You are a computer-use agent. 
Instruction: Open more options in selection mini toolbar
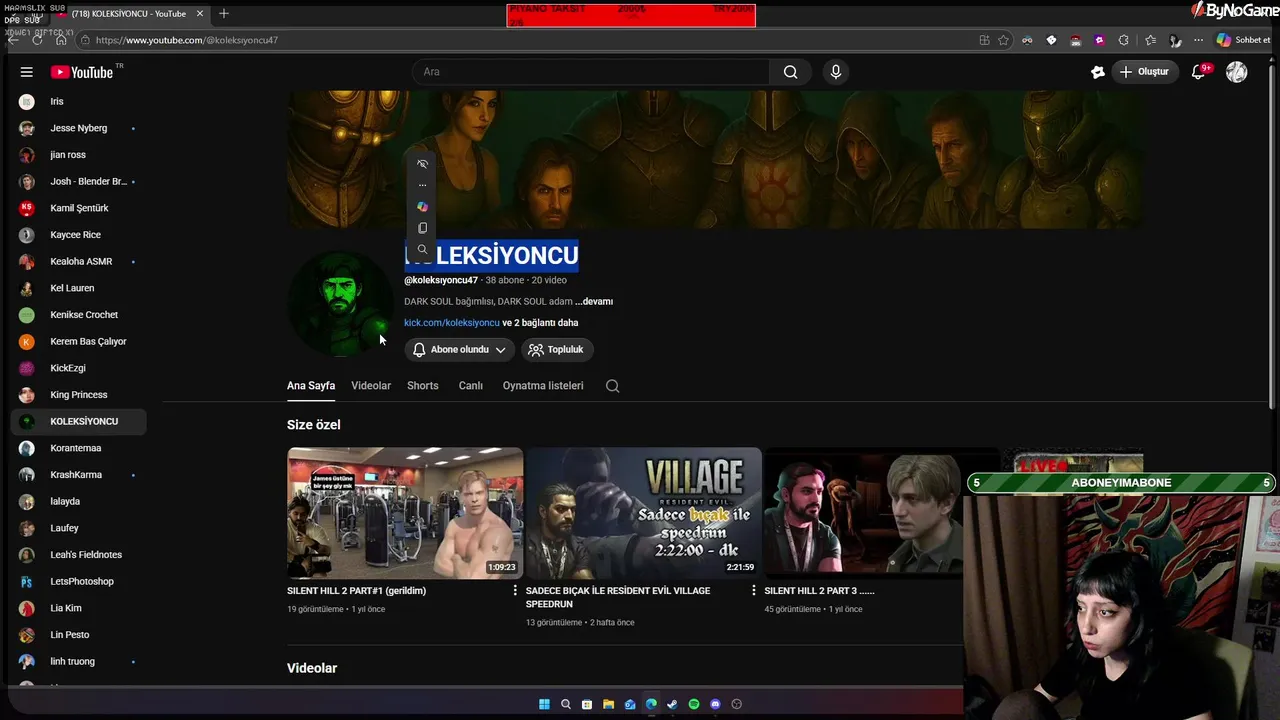pyautogui.click(x=422, y=185)
